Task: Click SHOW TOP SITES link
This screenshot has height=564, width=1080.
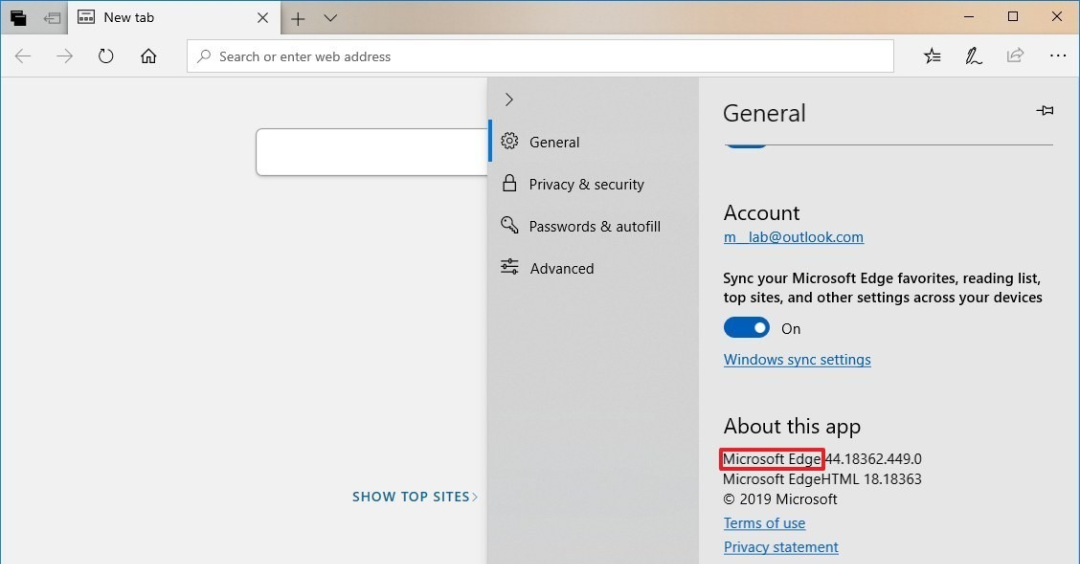Action: pos(415,497)
